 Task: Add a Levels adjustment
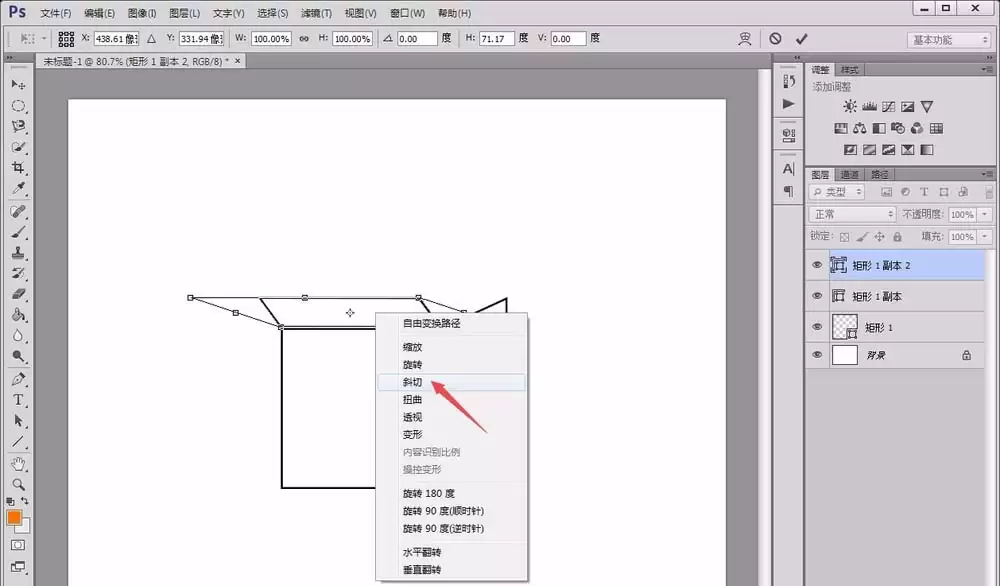869,106
